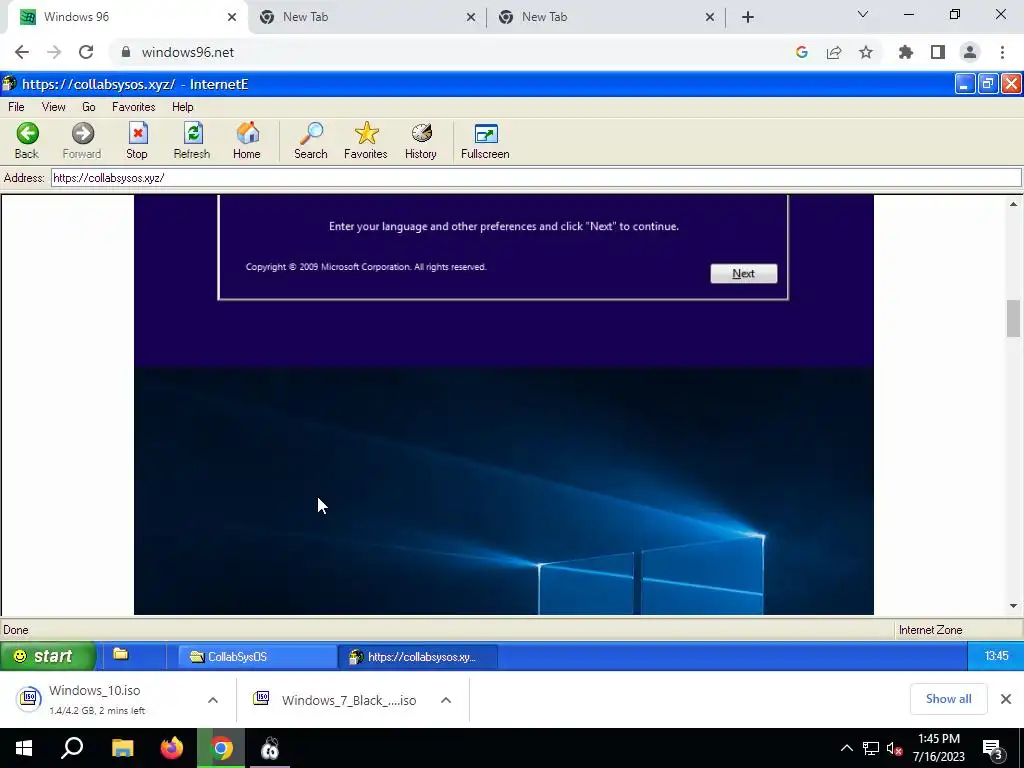The height and width of the screenshot is (768, 1024).
Task: Expand Windows_10.iso download options
Action: click(213, 700)
